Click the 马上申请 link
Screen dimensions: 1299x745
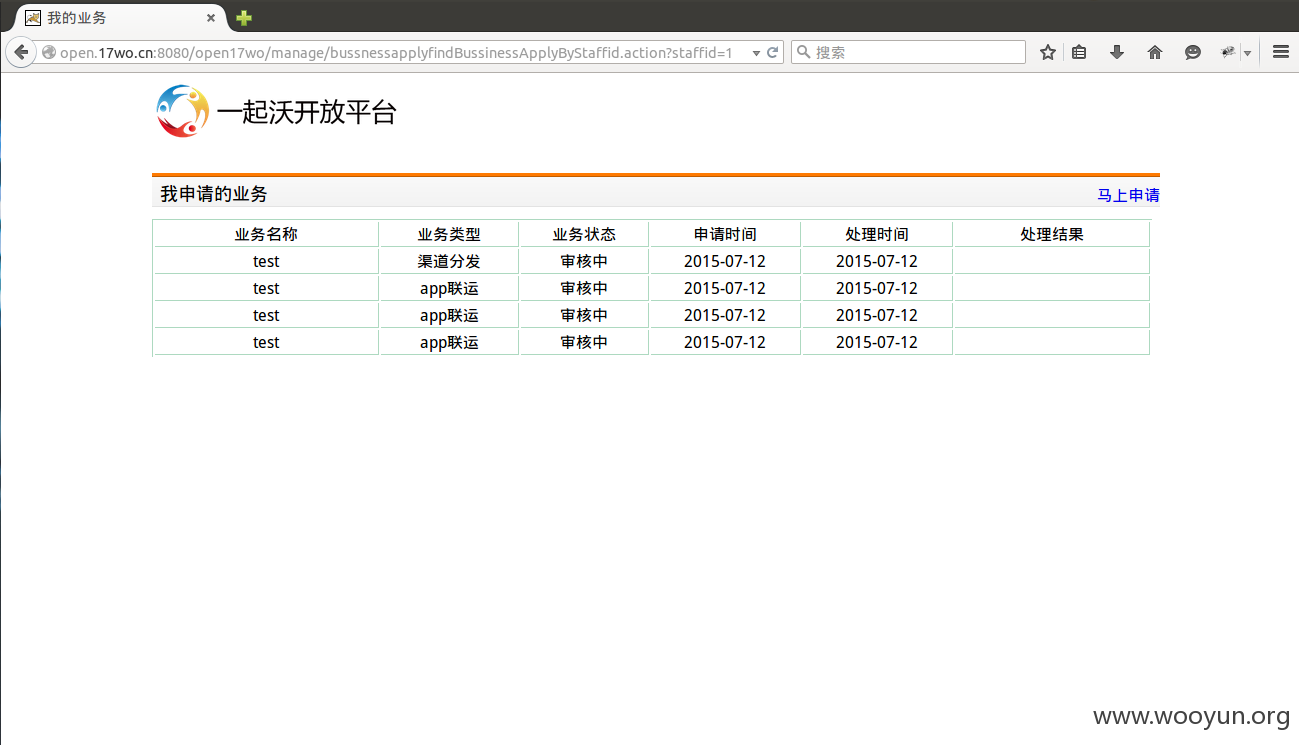1128,195
